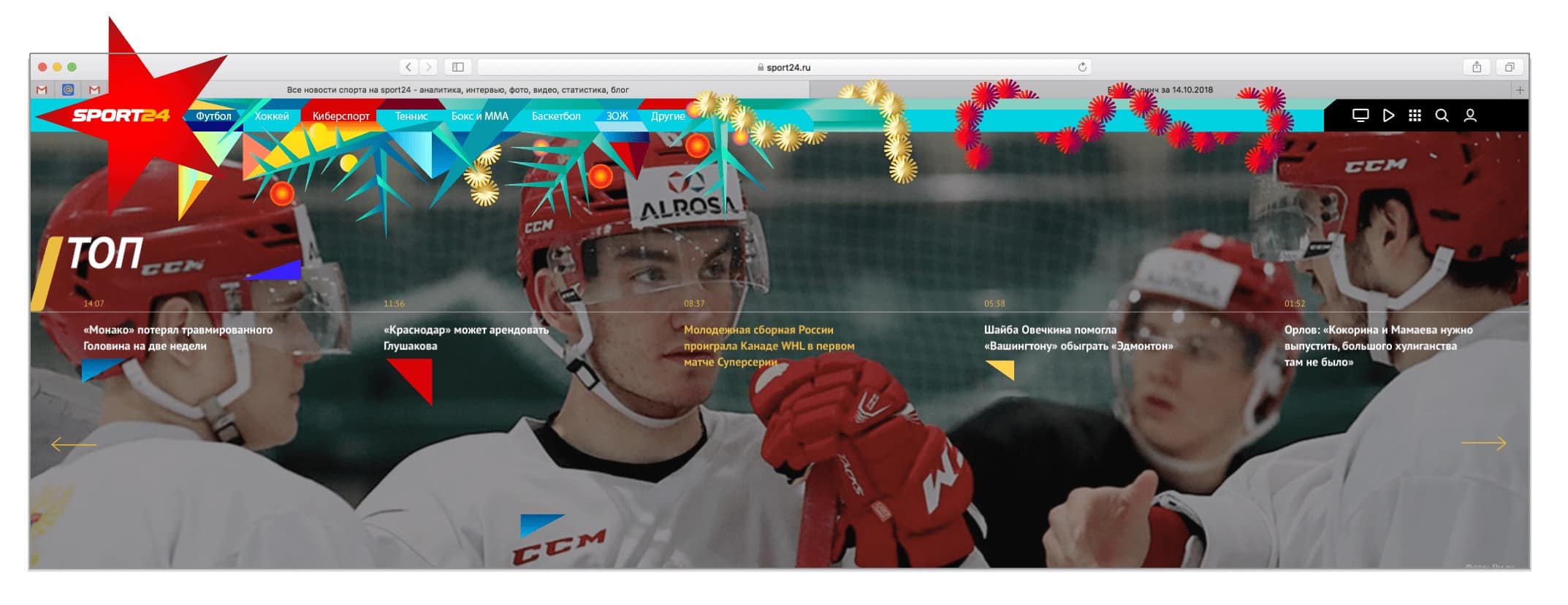1568x605 pixels.
Task: Open the user profile icon
Action: click(1470, 115)
